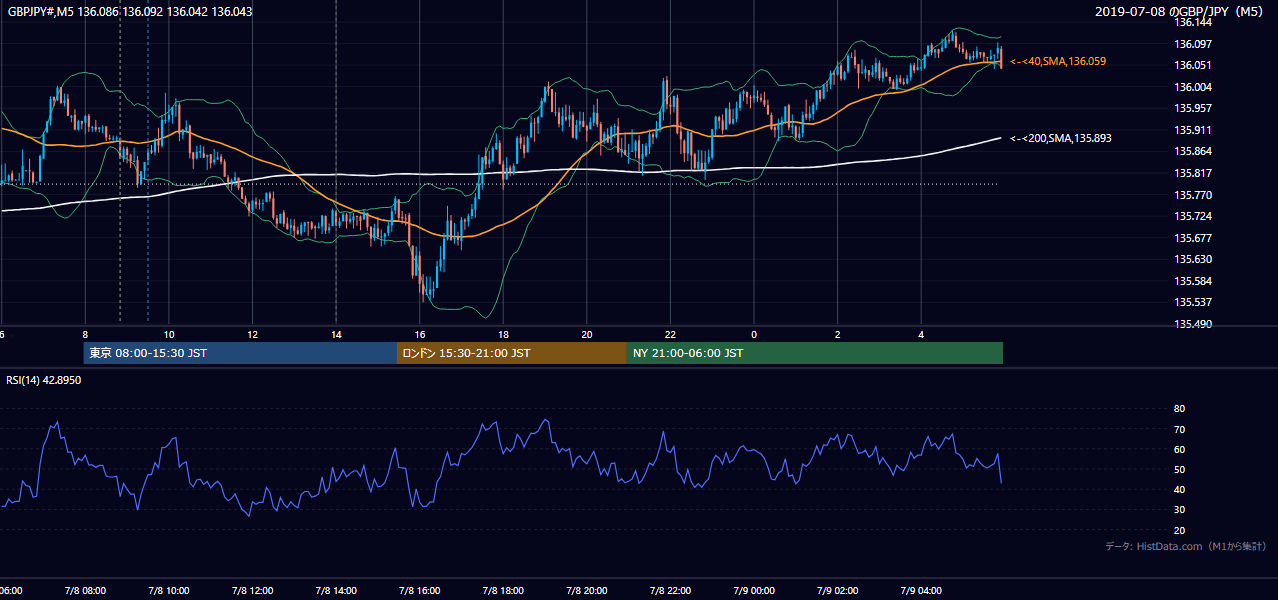The height and width of the screenshot is (600, 1278).
Task: Click price axis value 135.537
Action: (1192, 302)
